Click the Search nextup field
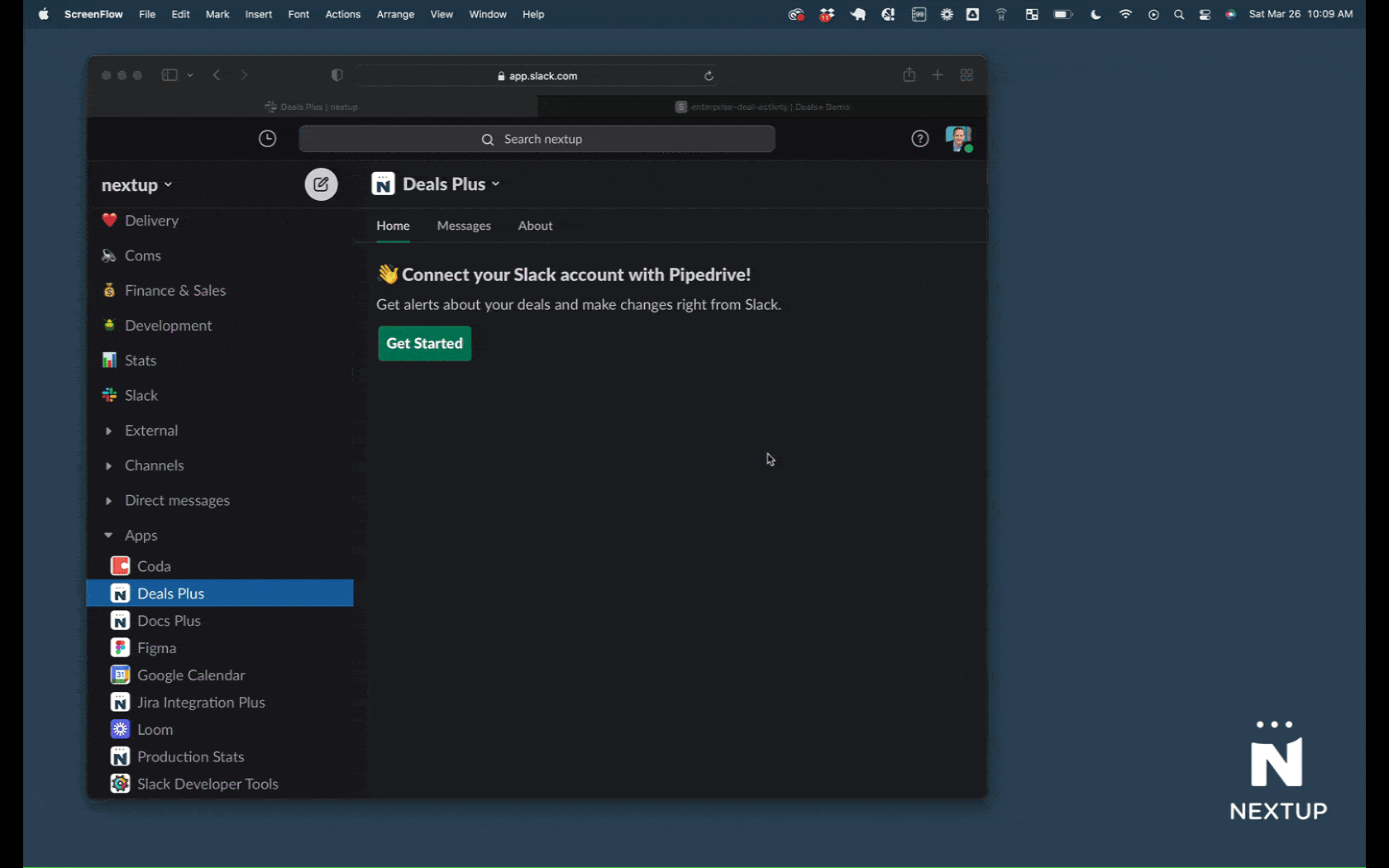Viewport: 1389px width, 868px height. coord(537,139)
